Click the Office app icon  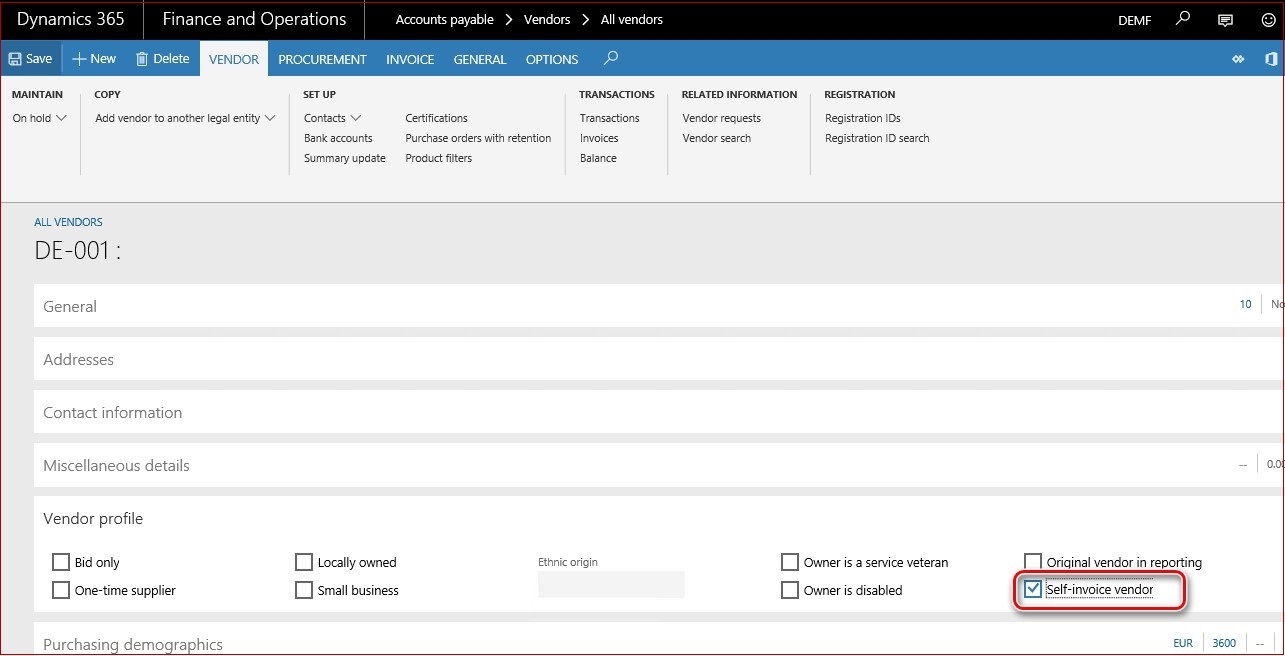tap(1271, 59)
